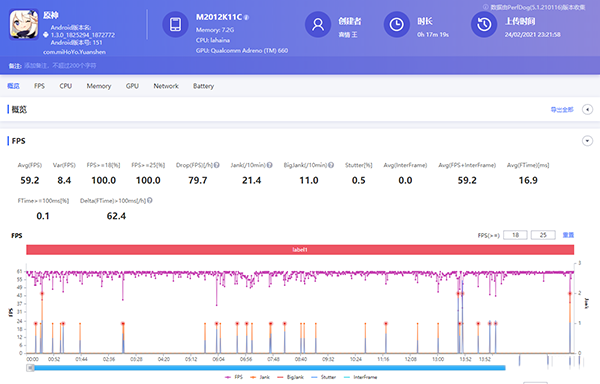Screen dimensions: 600x384
Task: Click the BigJank value 11.0
Action: [x=308, y=180]
